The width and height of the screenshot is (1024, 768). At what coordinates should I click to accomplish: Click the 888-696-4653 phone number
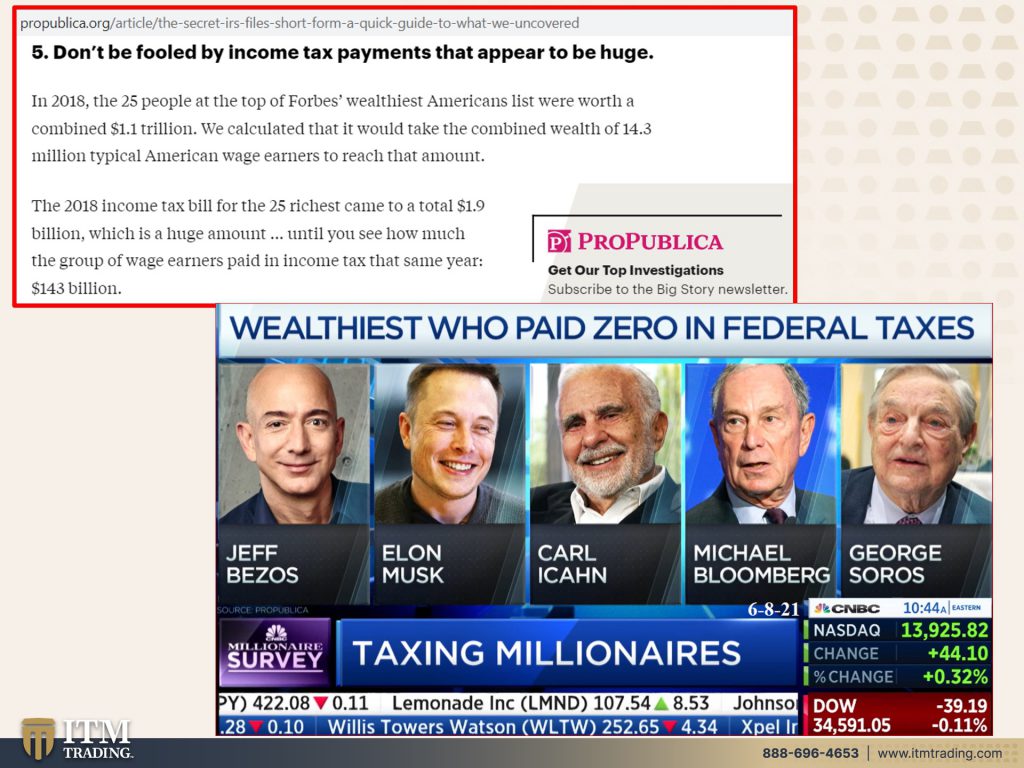(810, 753)
